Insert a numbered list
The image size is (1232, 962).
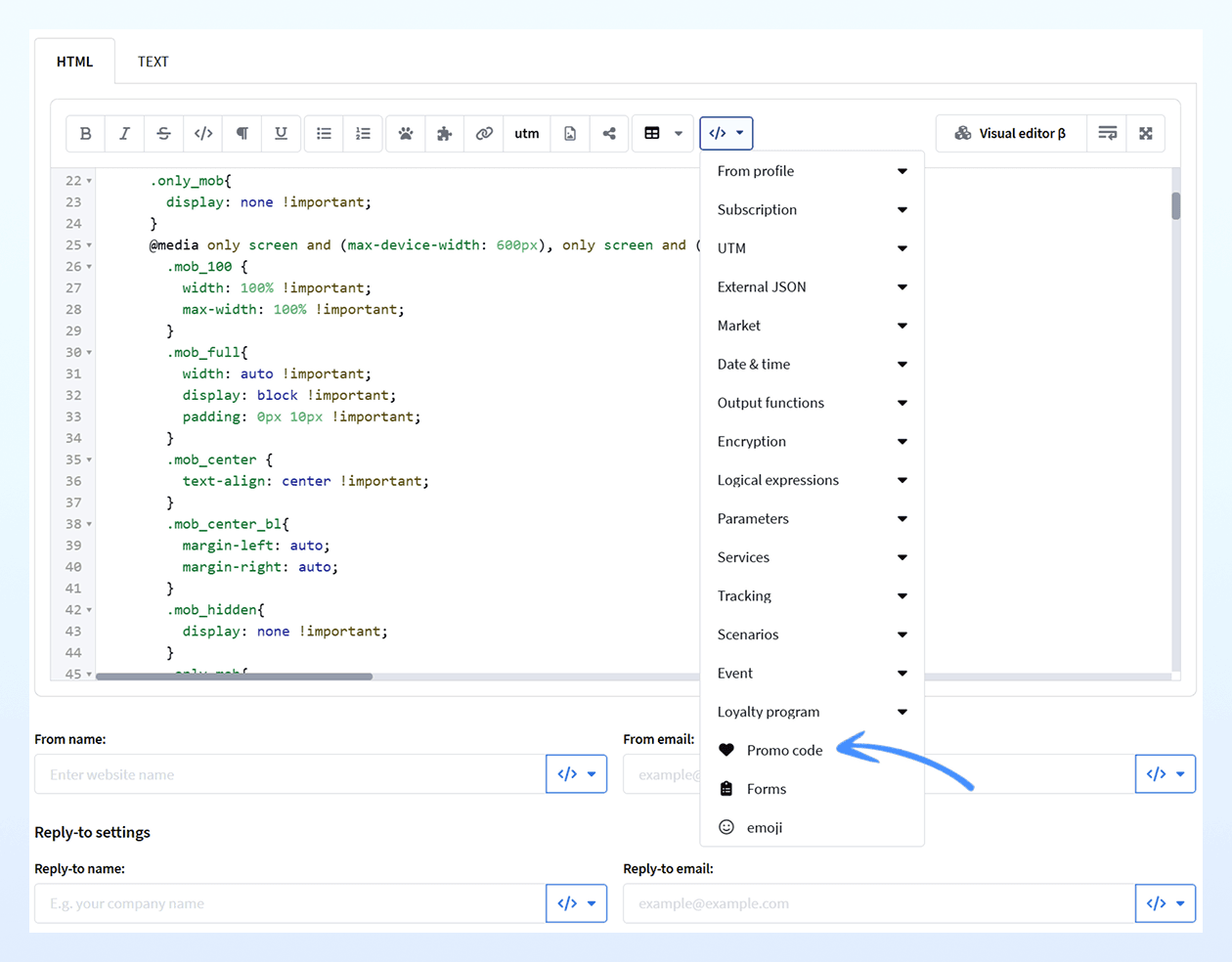363,133
